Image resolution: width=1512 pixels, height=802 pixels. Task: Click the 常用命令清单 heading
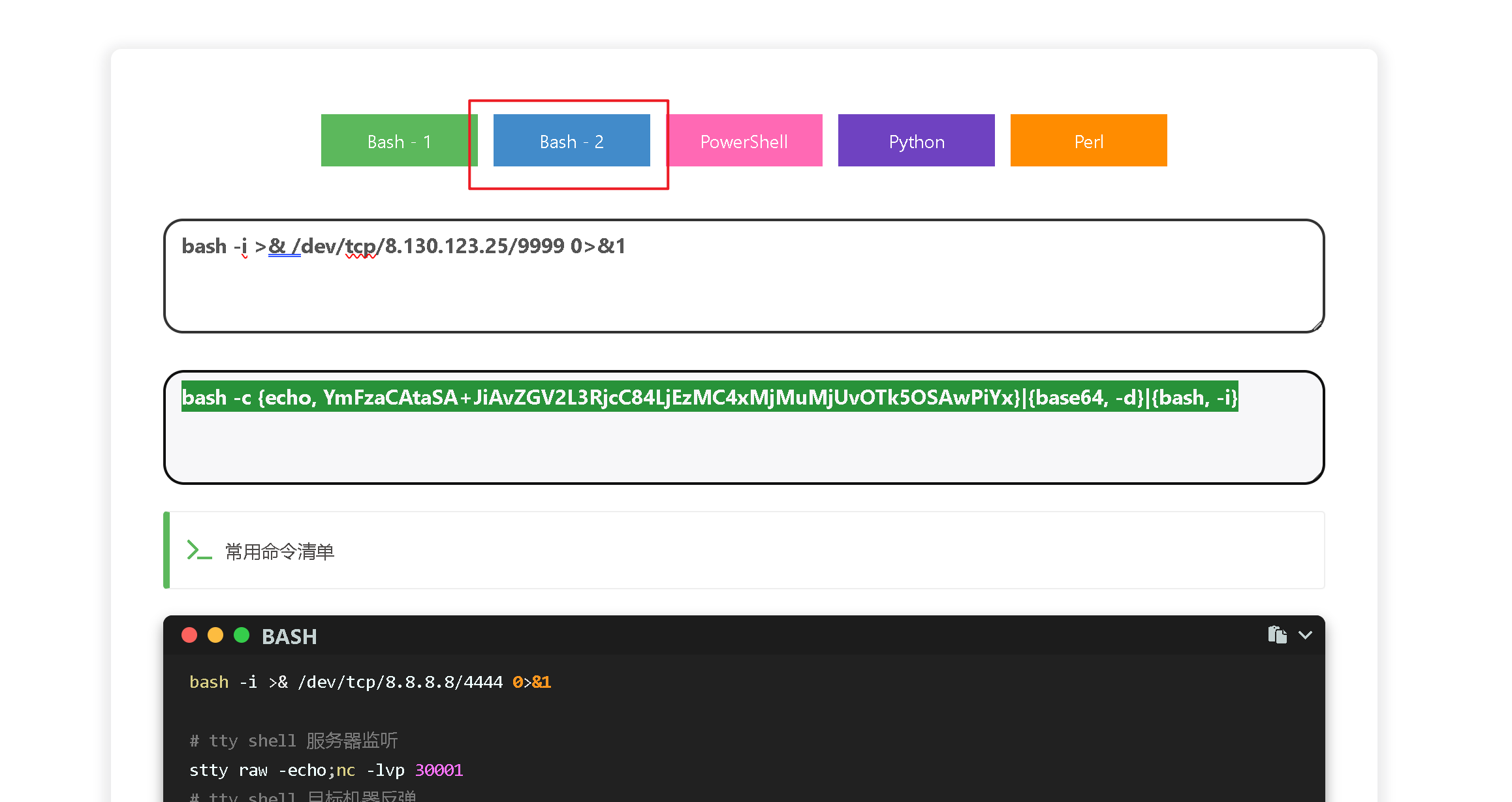point(279,552)
